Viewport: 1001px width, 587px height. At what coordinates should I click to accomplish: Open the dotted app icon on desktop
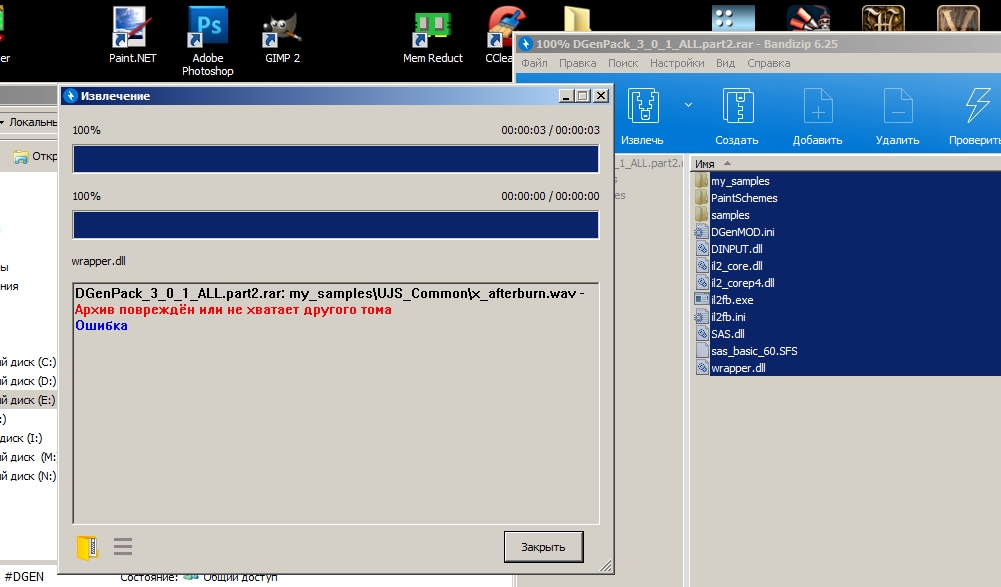click(733, 19)
